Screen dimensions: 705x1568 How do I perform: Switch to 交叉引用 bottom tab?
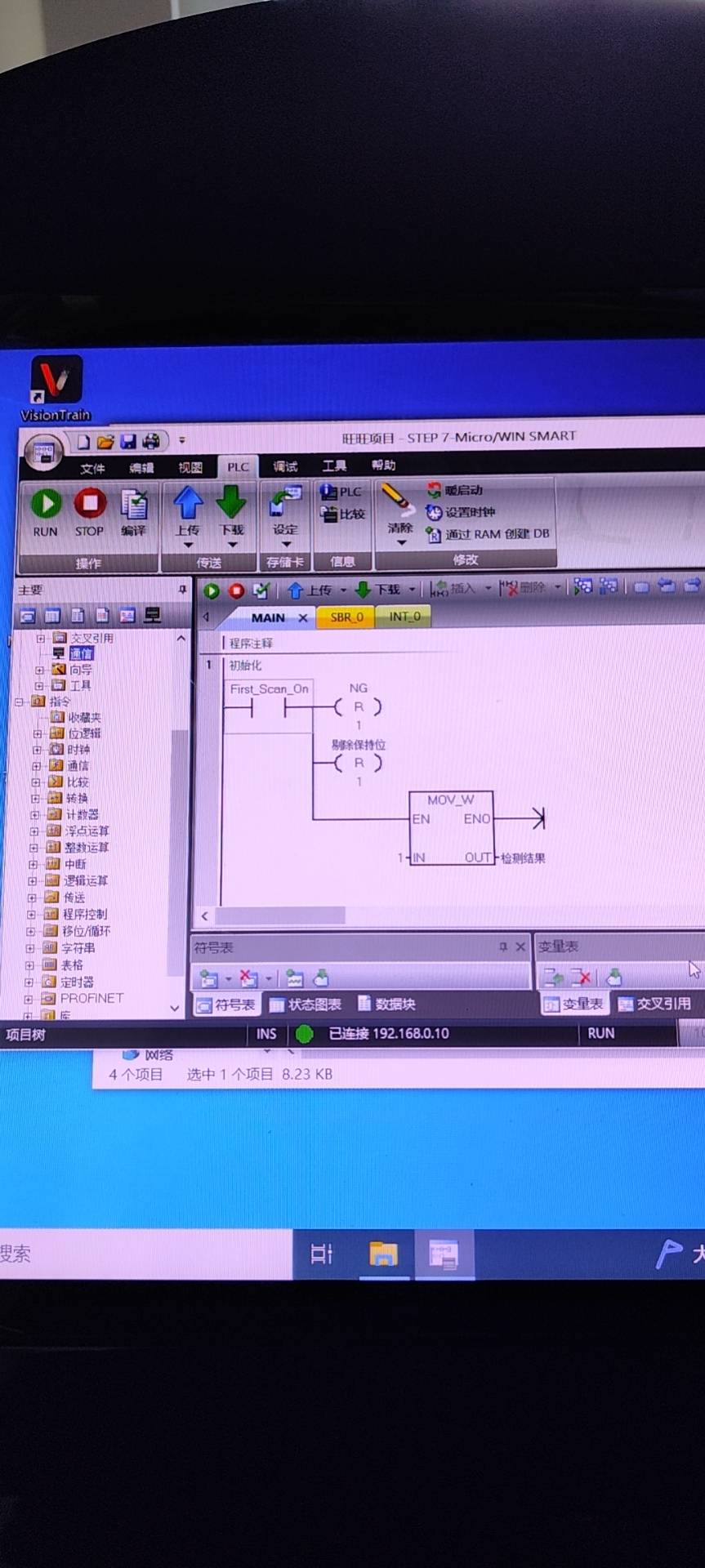(655, 1004)
